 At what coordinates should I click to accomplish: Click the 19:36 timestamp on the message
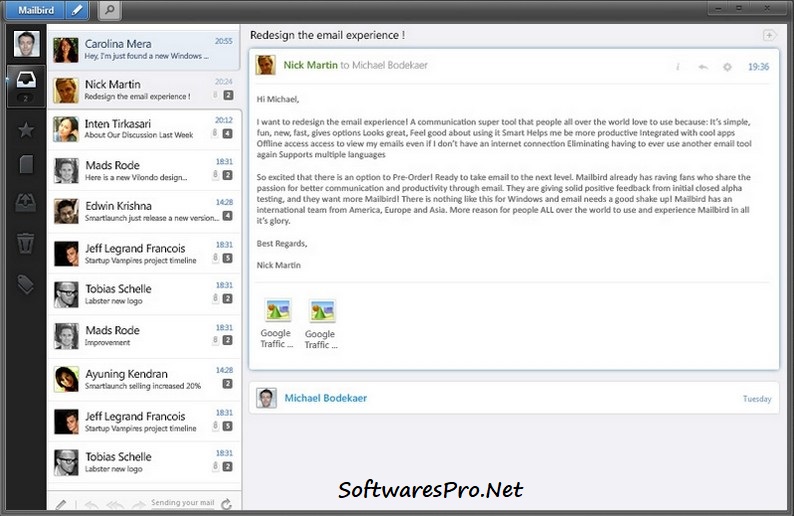click(758, 67)
